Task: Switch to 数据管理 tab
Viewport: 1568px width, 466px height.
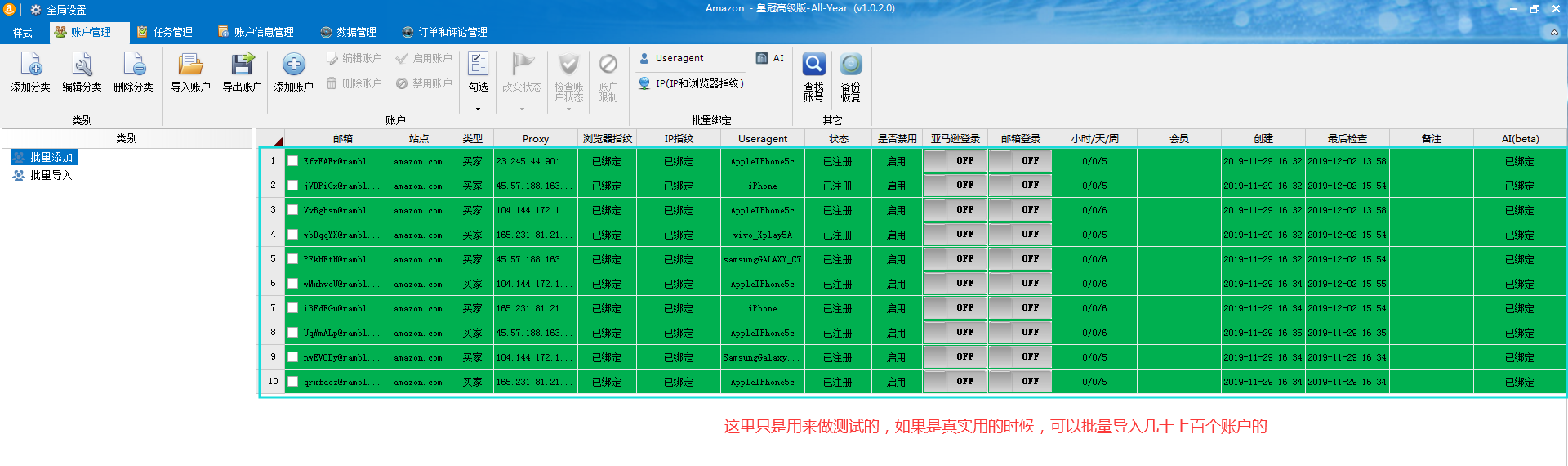Action: (x=349, y=33)
